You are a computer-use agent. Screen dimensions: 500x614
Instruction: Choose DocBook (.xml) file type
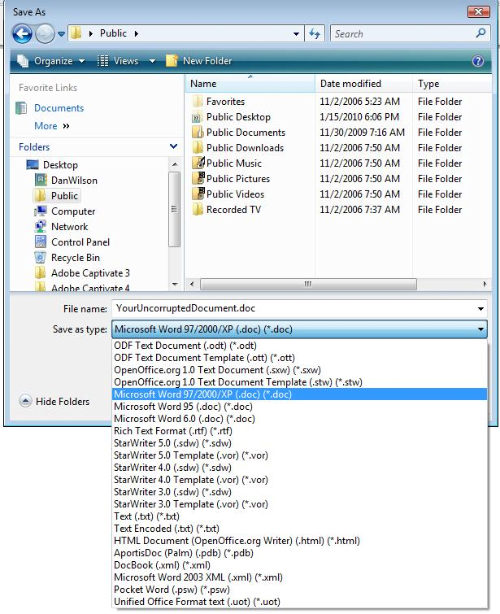300,565
